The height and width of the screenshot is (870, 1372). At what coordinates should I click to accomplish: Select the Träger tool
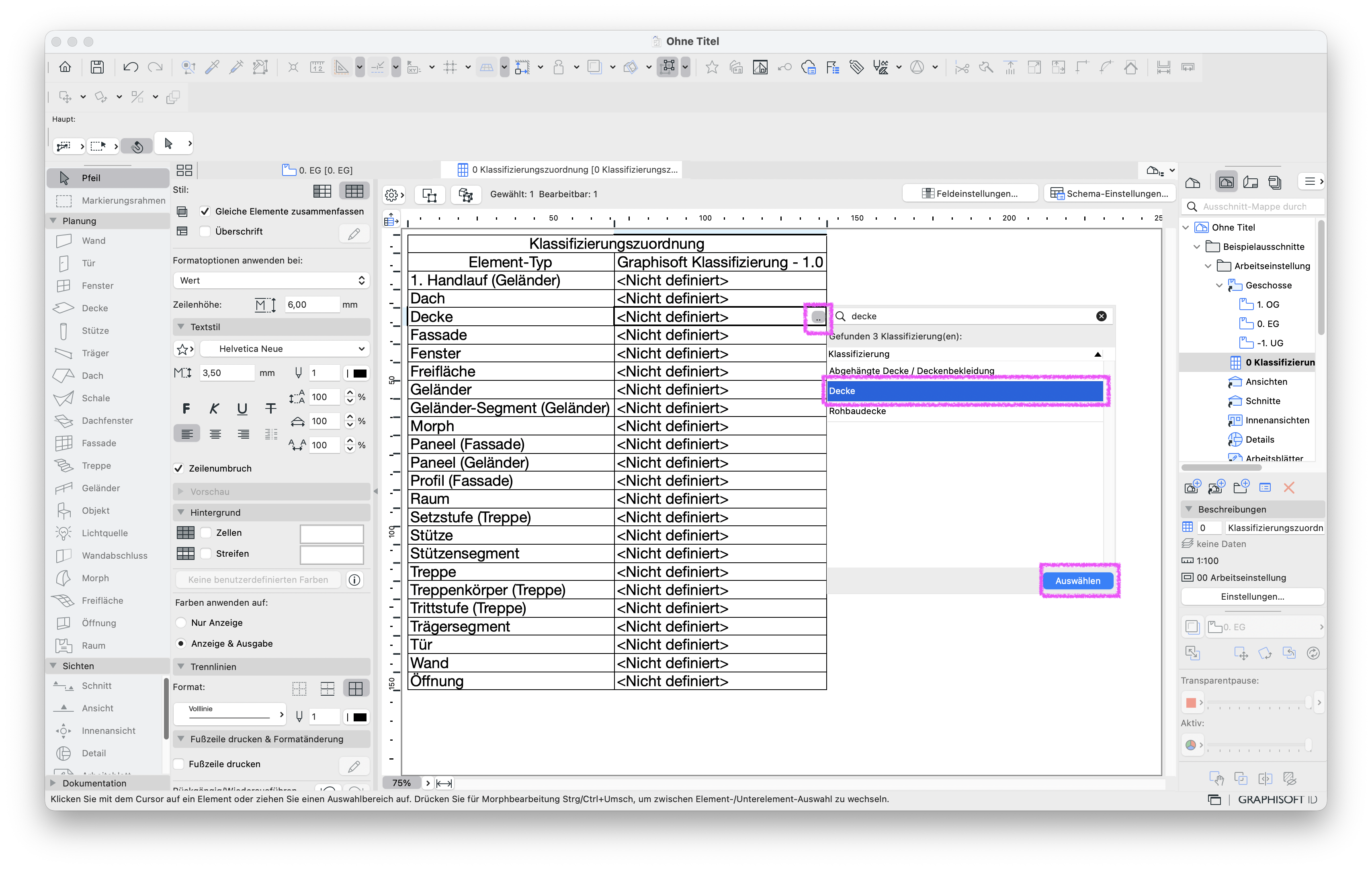108,353
